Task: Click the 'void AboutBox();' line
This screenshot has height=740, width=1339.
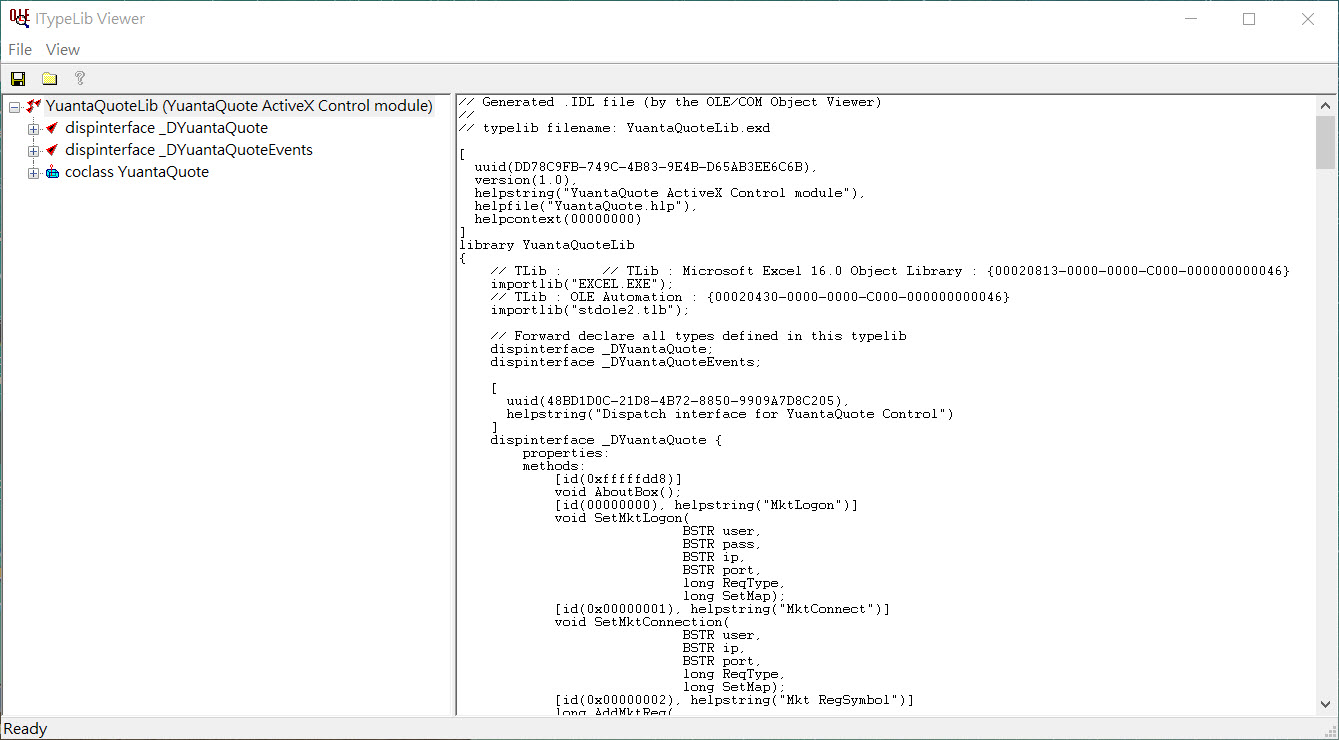Action: (617, 492)
